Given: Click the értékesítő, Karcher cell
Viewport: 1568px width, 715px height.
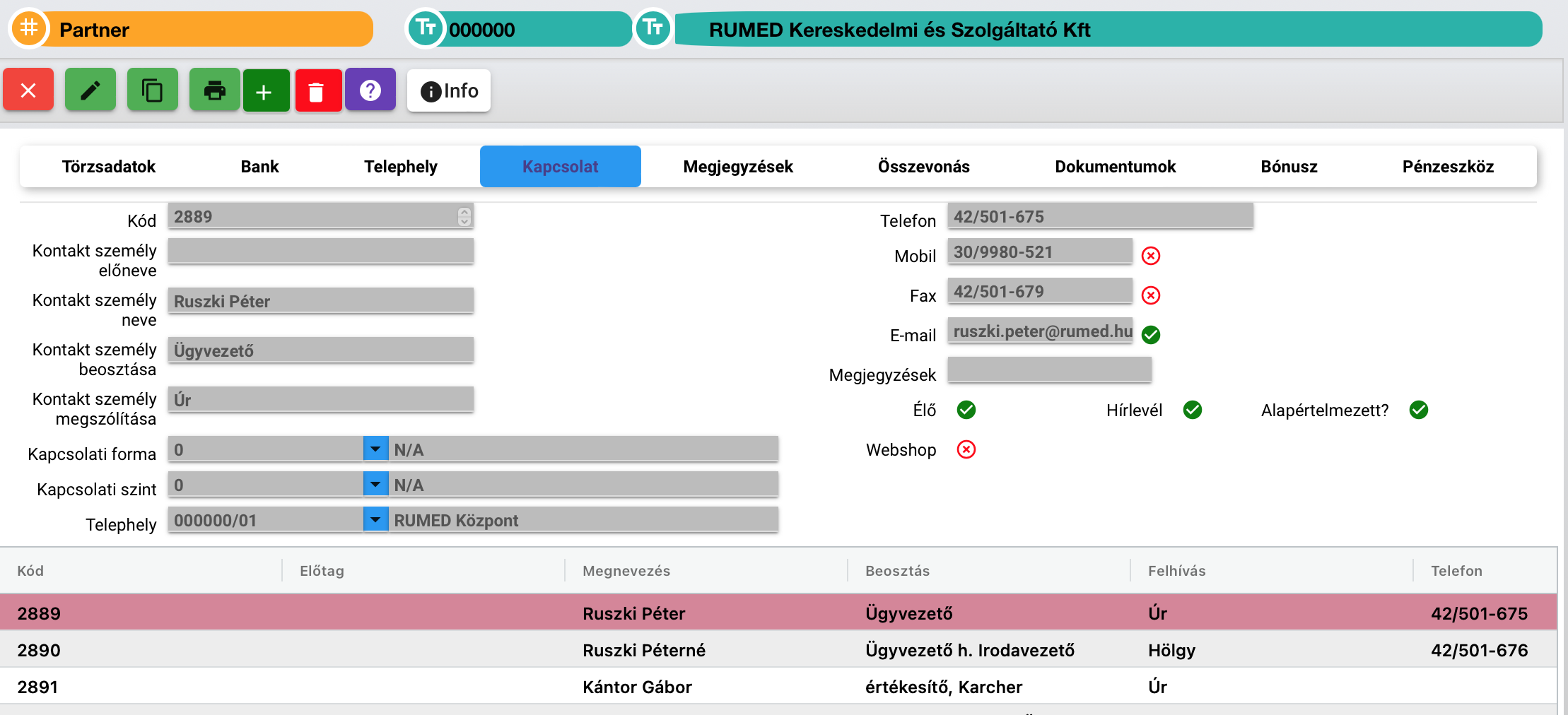Looking at the screenshot, I should [944, 687].
